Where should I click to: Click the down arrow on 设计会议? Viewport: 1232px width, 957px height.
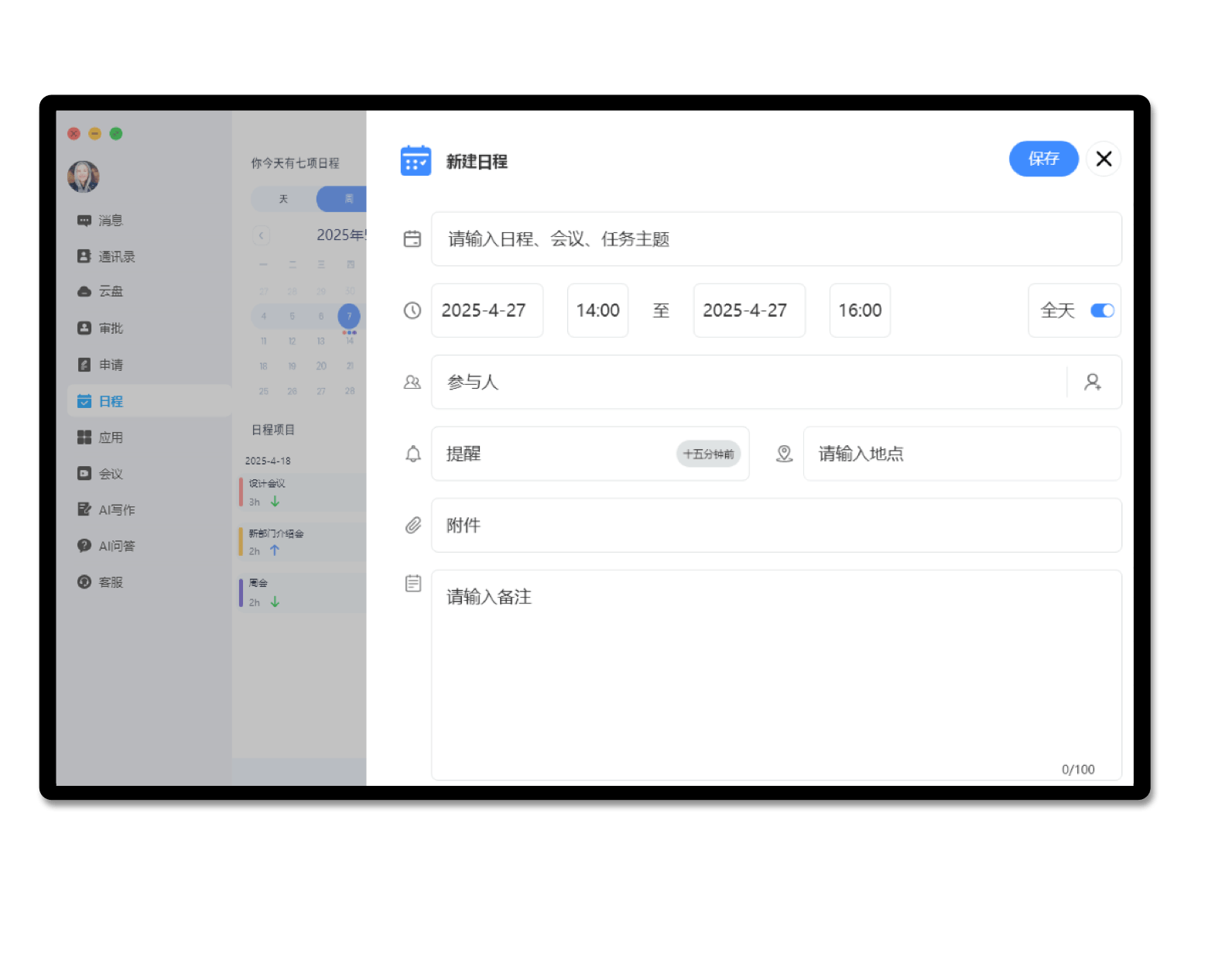[275, 502]
